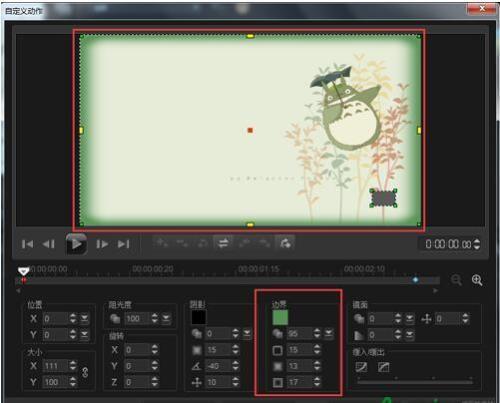500x403 pixels.
Task: Increase the timecode using the stepper
Action: click(x=477, y=241)
